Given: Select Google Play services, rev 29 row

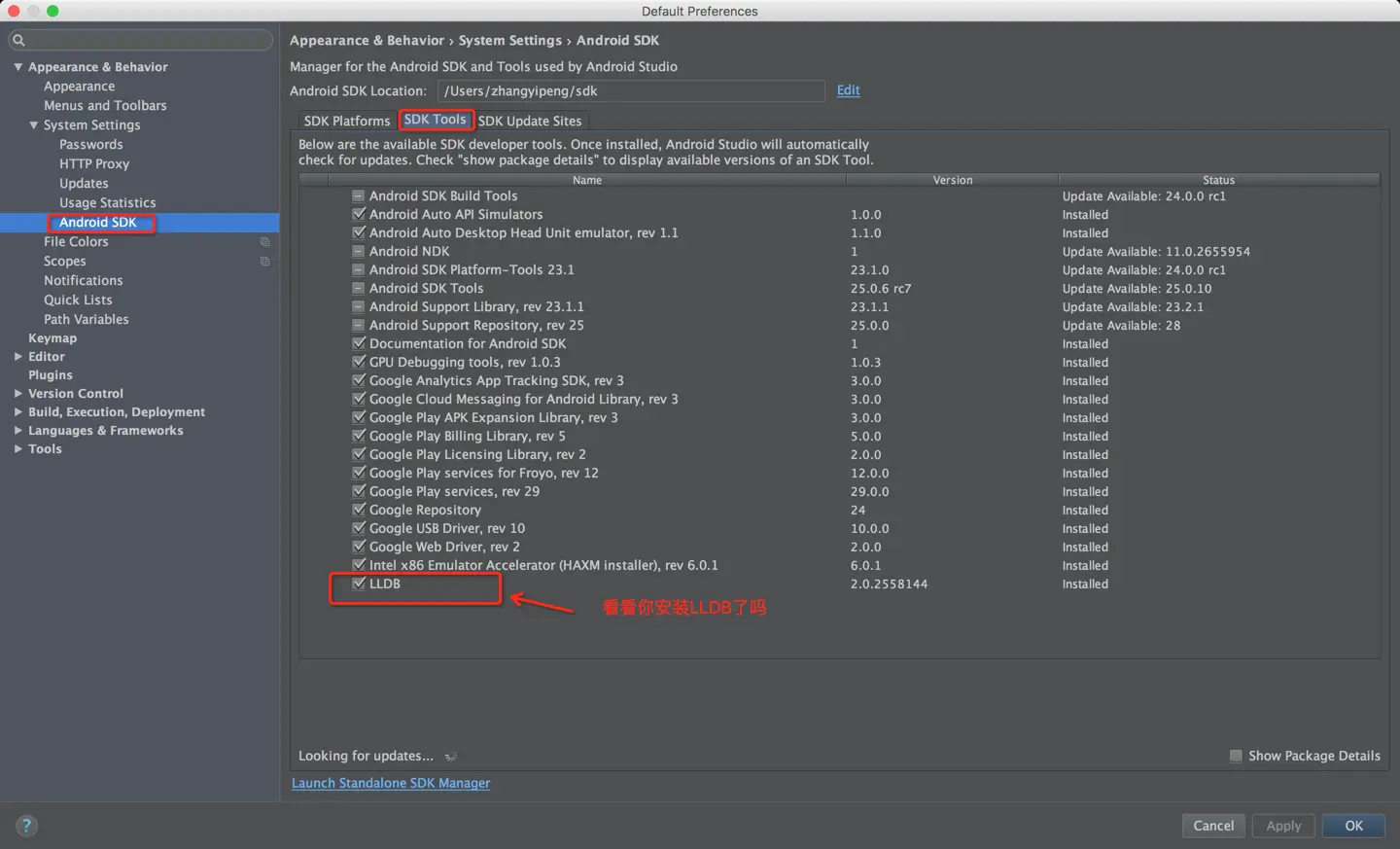Looking at the screenshot, I should point(840,491).
